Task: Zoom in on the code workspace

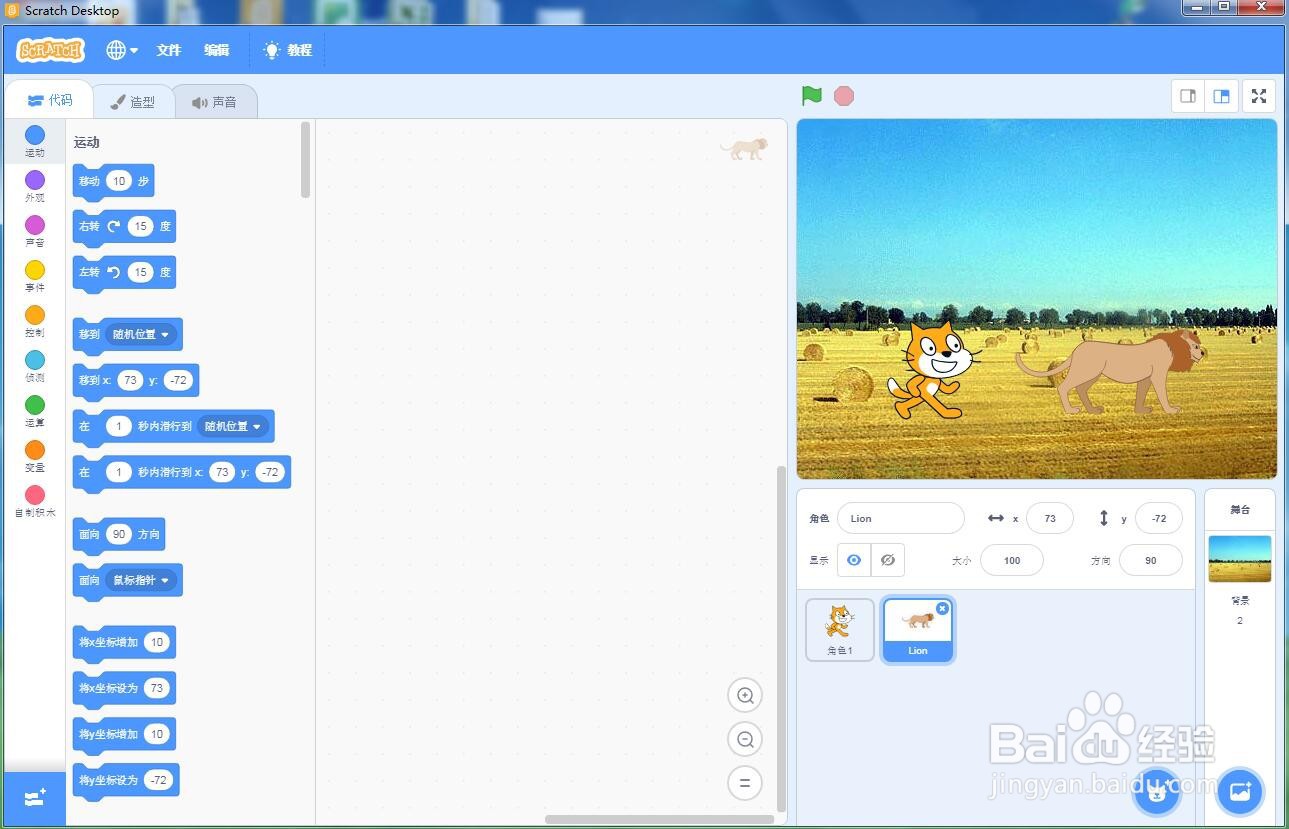Action: [745, 695]
